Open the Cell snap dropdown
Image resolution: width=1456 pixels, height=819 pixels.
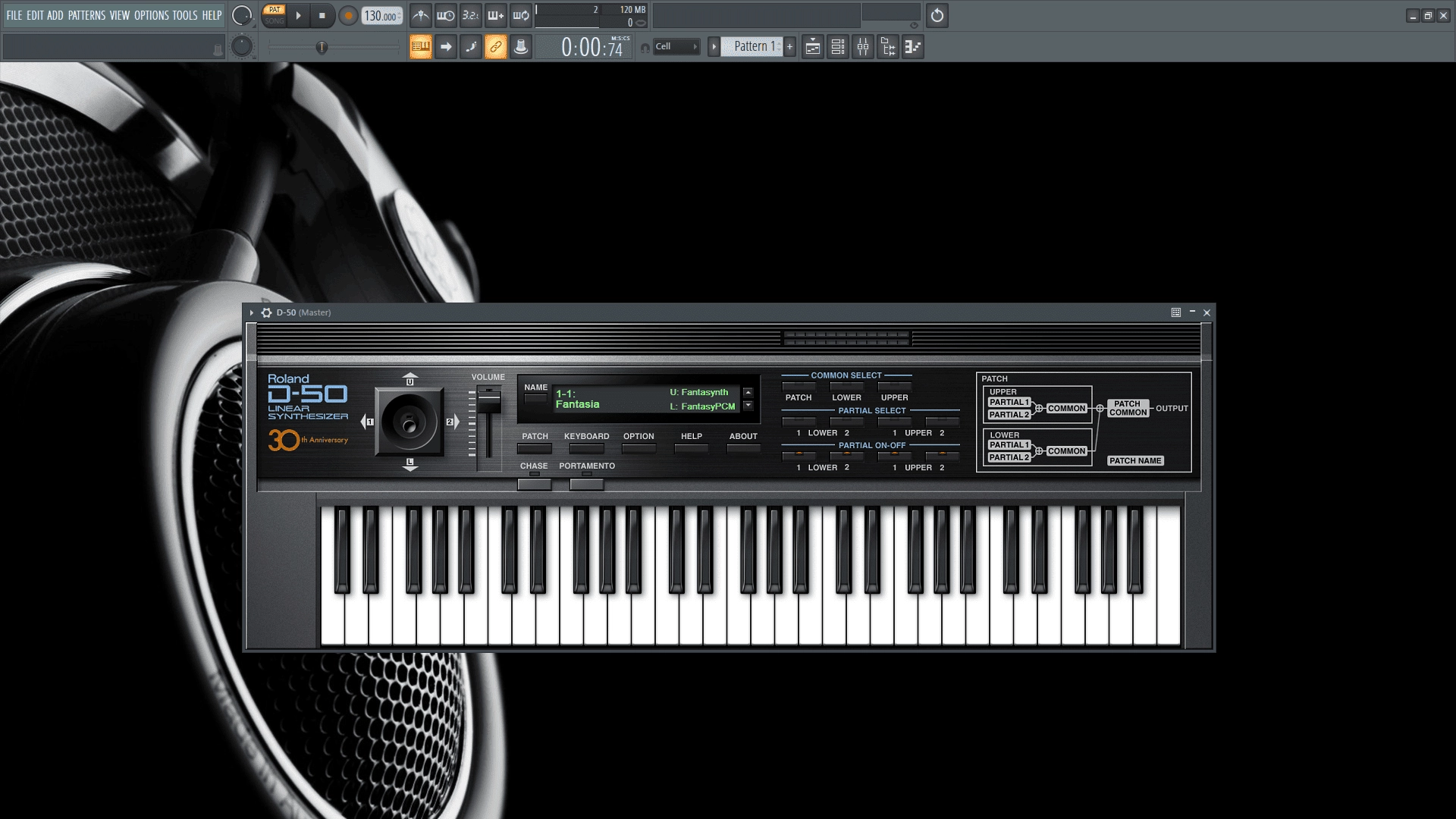[x=676, y=47]
